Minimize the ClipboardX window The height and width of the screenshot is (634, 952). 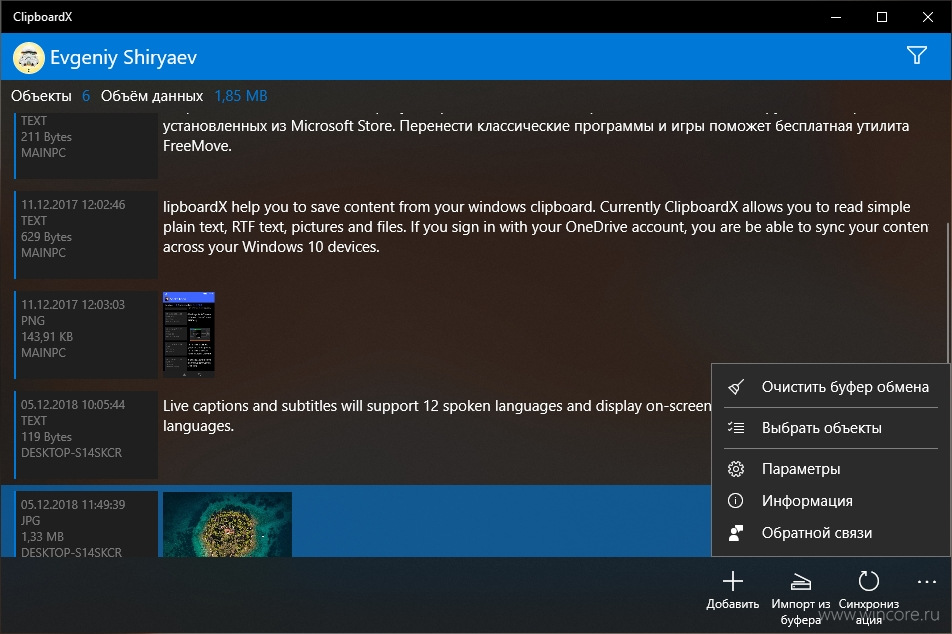tap(836, 17)
